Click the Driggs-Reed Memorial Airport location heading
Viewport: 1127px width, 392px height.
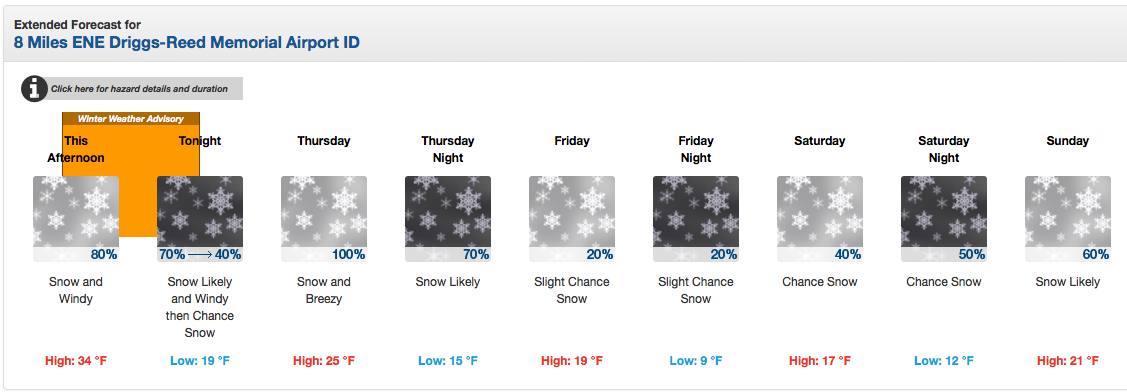187,42
